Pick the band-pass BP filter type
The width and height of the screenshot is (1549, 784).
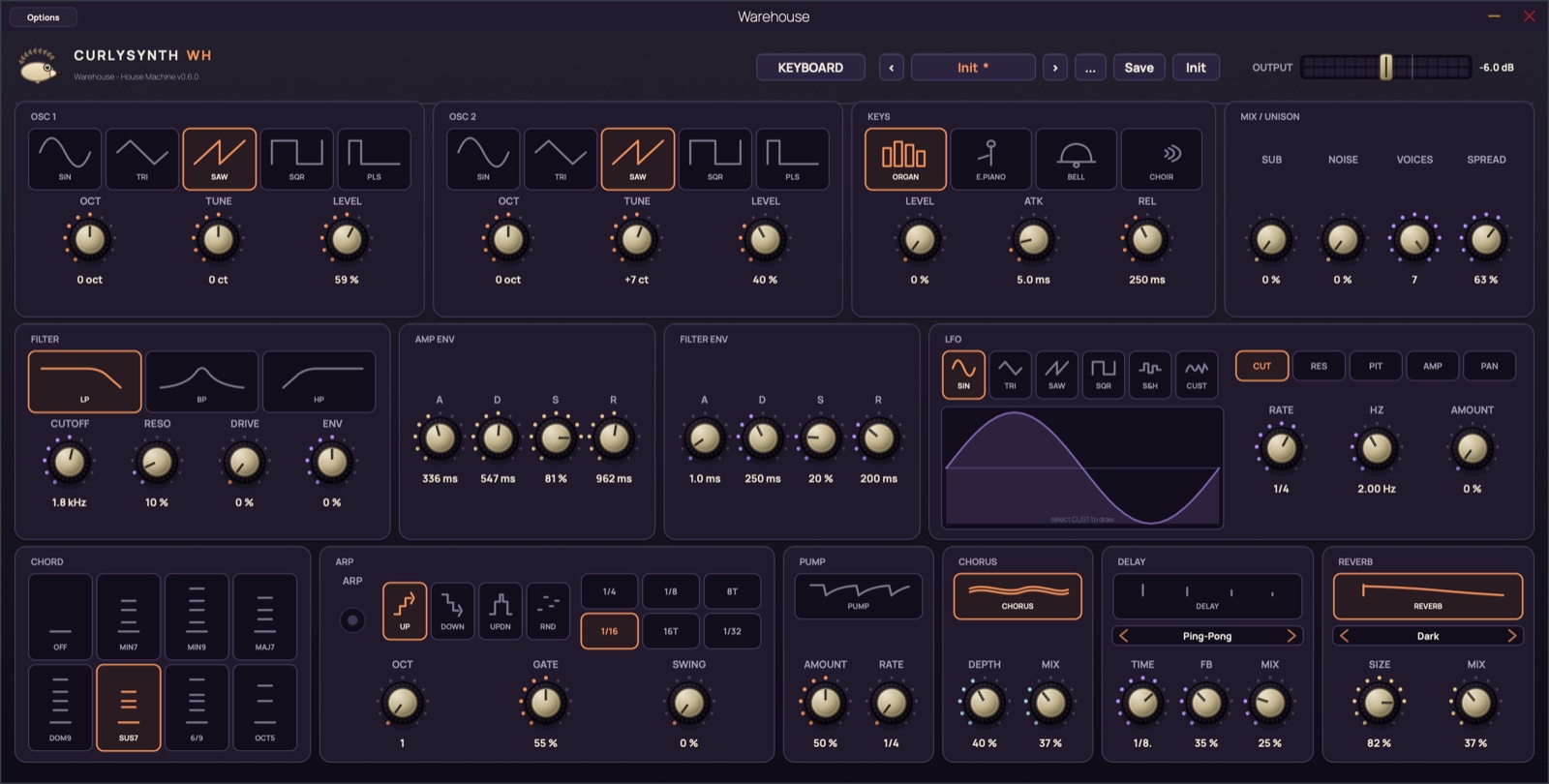(201, 382)
